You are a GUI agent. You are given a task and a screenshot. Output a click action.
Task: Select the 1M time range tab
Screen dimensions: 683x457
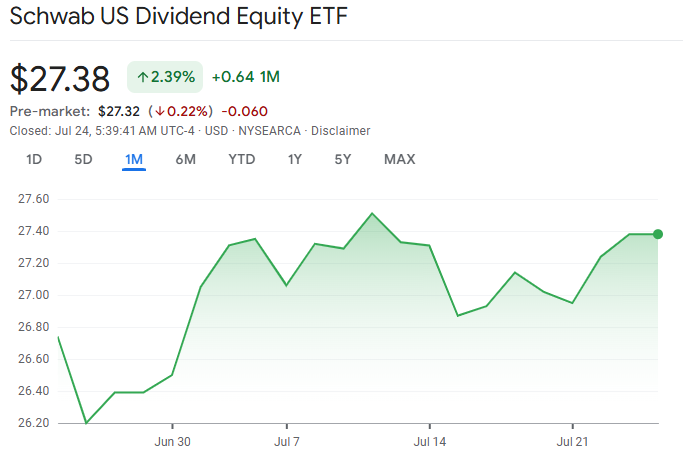pos(134,159)
